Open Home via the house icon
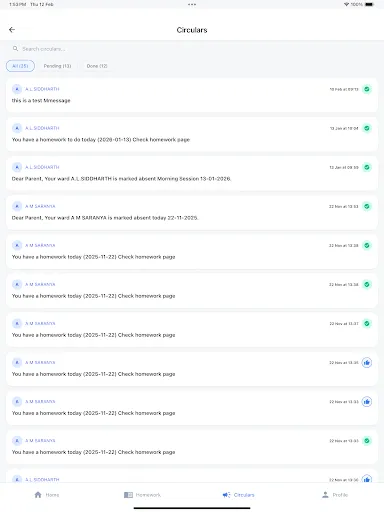Viewport: 384px width, 512px height. [38, 495]
